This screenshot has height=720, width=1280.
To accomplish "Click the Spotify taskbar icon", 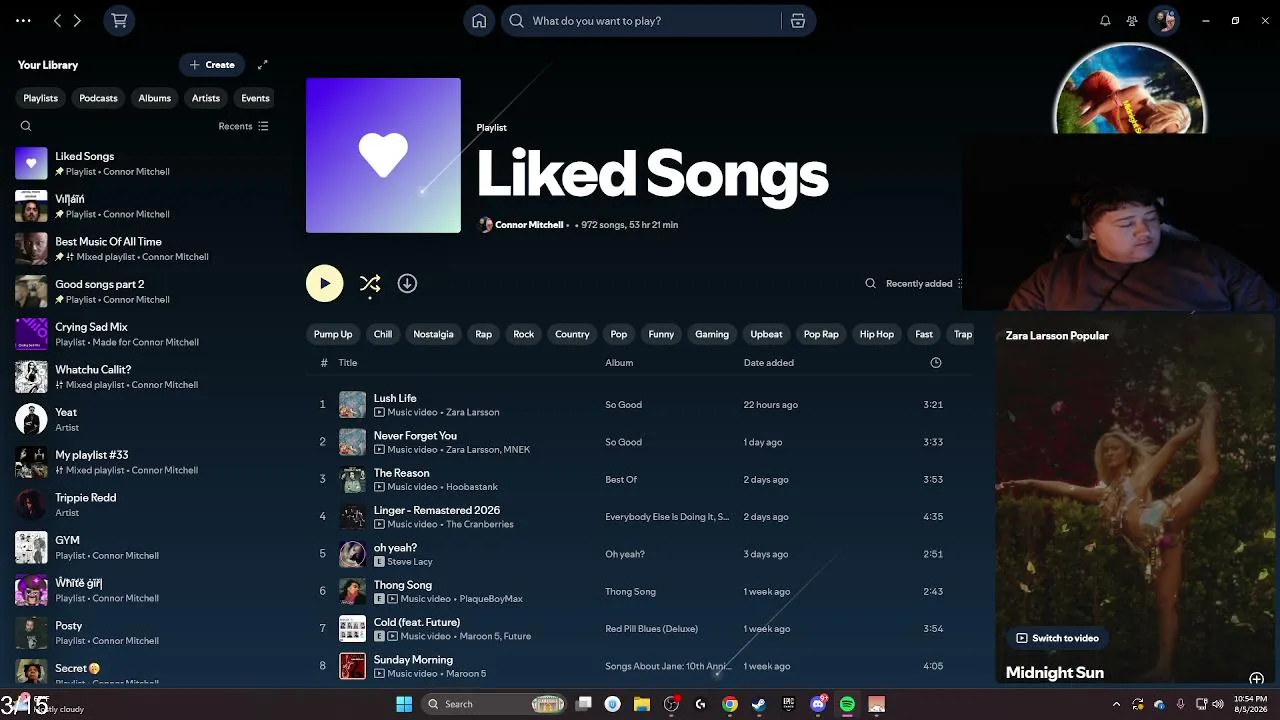I will [847, 704].
